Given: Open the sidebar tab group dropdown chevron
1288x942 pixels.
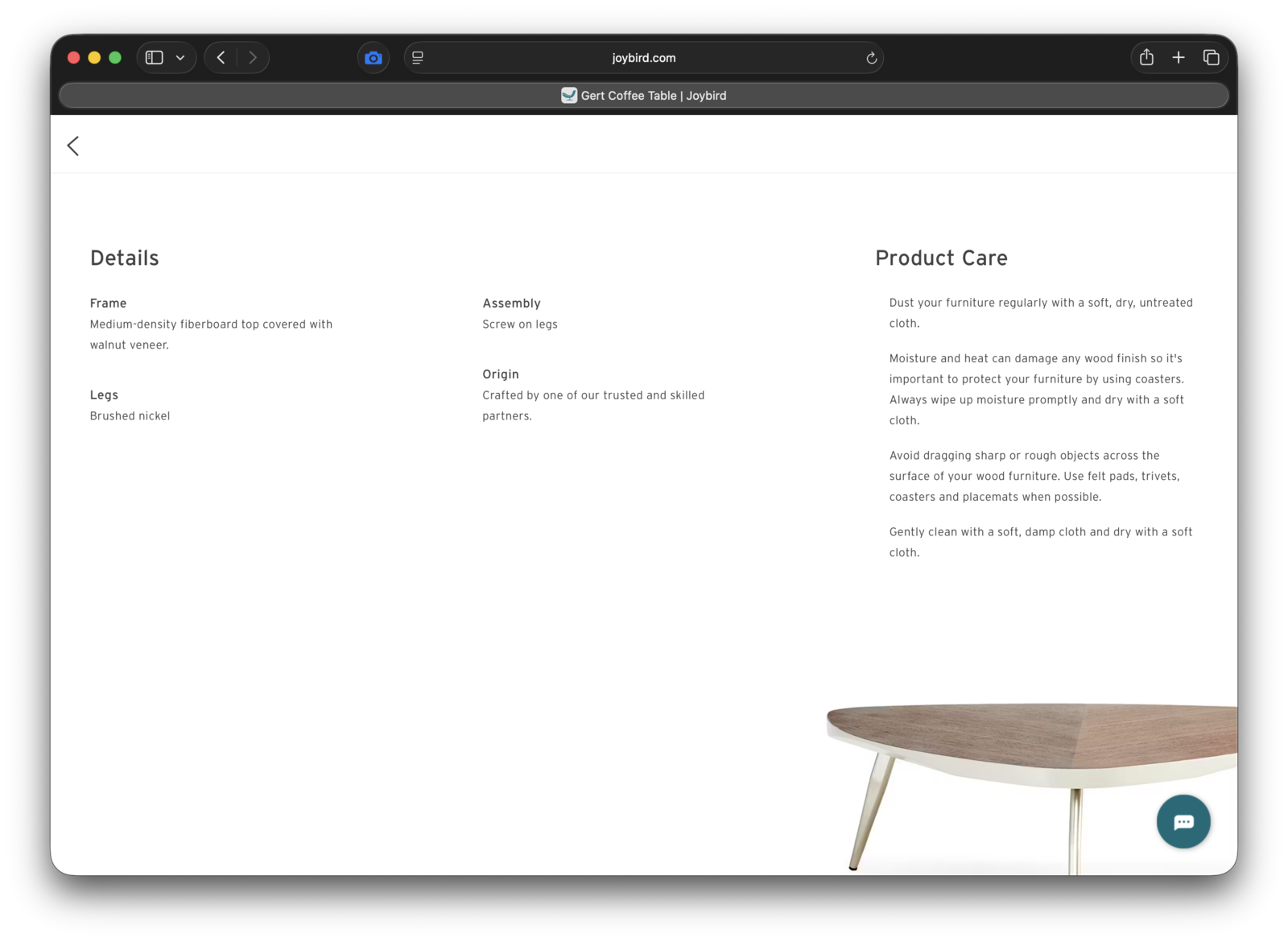Looking at the screenshot, I should tap(180, 58).
